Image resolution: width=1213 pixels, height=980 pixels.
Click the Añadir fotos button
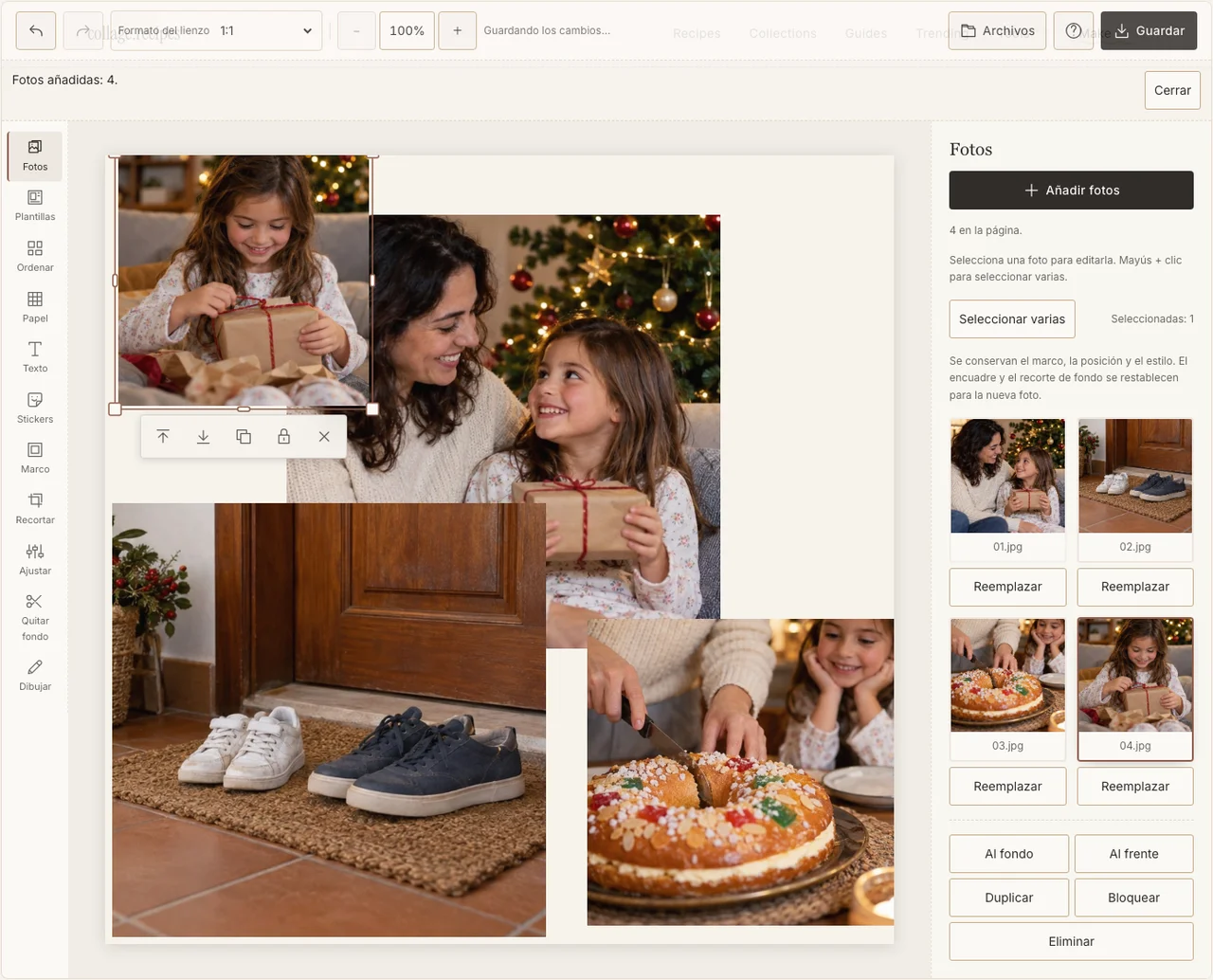(1072, 190)
